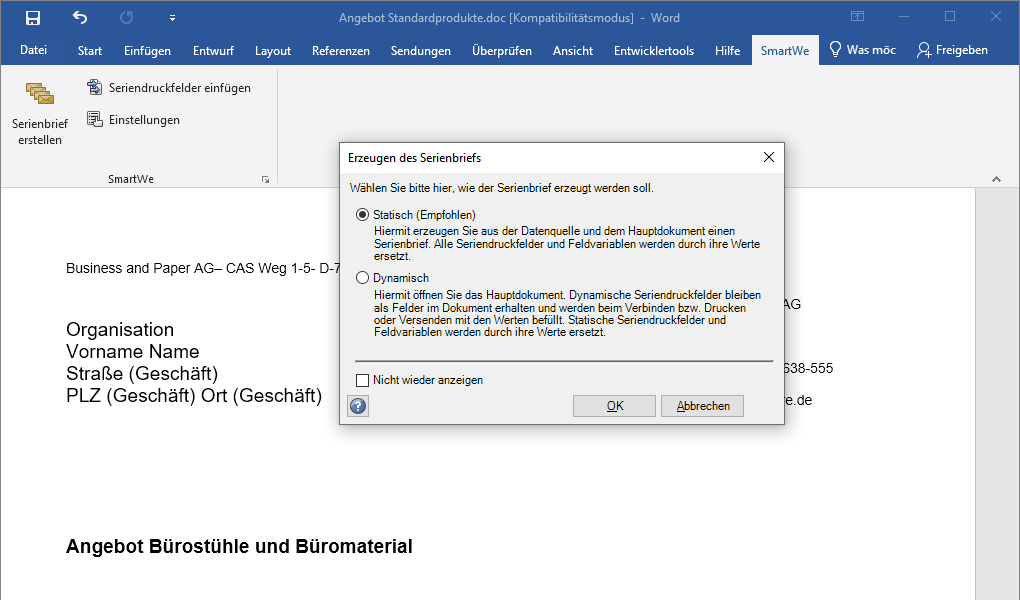Viewport: 1020px width, 600px height.
Task: Click Seriendruckfelder einfügen icon in ribbon
Action: (95, 88)
